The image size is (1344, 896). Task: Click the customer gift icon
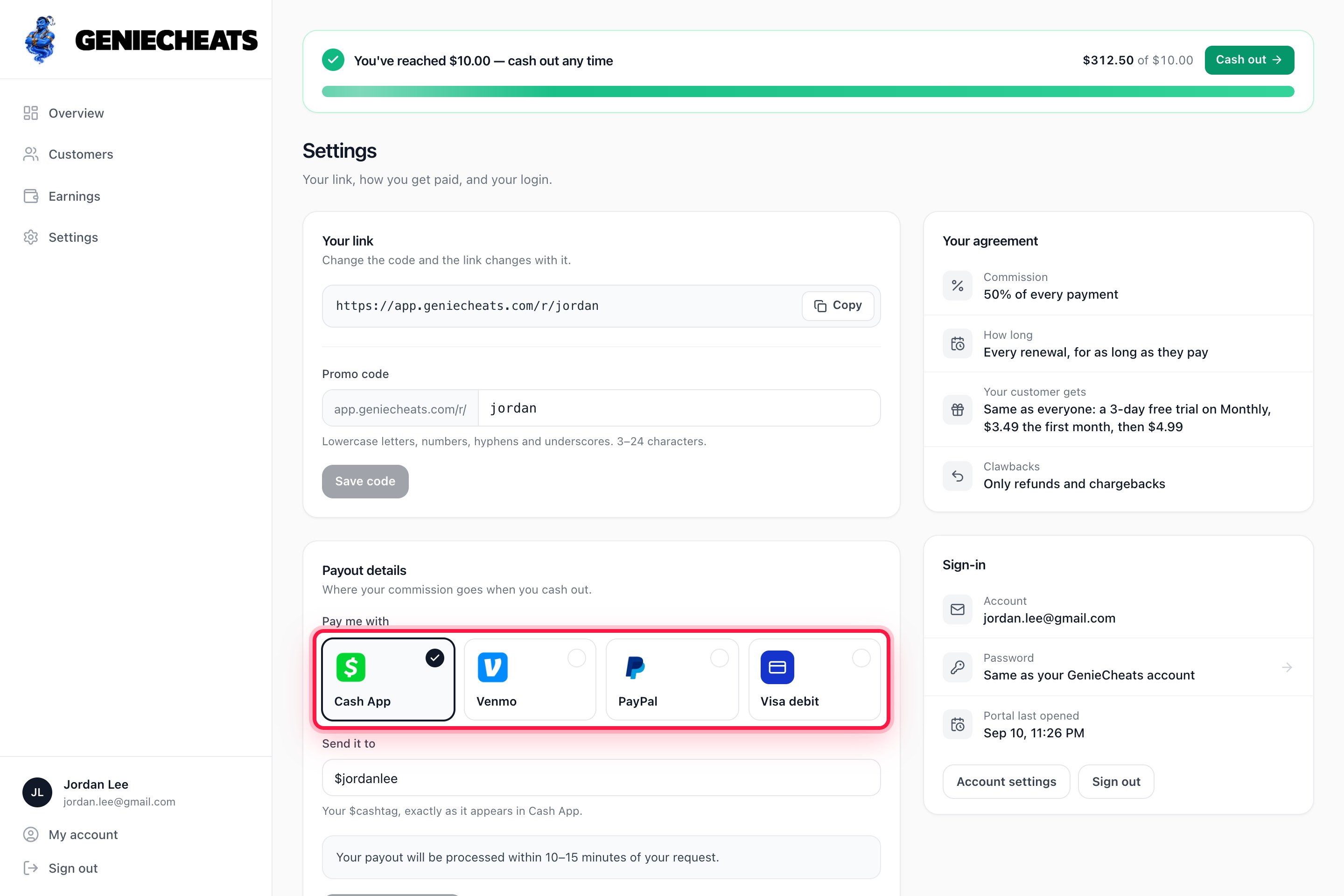pos(958,409)
